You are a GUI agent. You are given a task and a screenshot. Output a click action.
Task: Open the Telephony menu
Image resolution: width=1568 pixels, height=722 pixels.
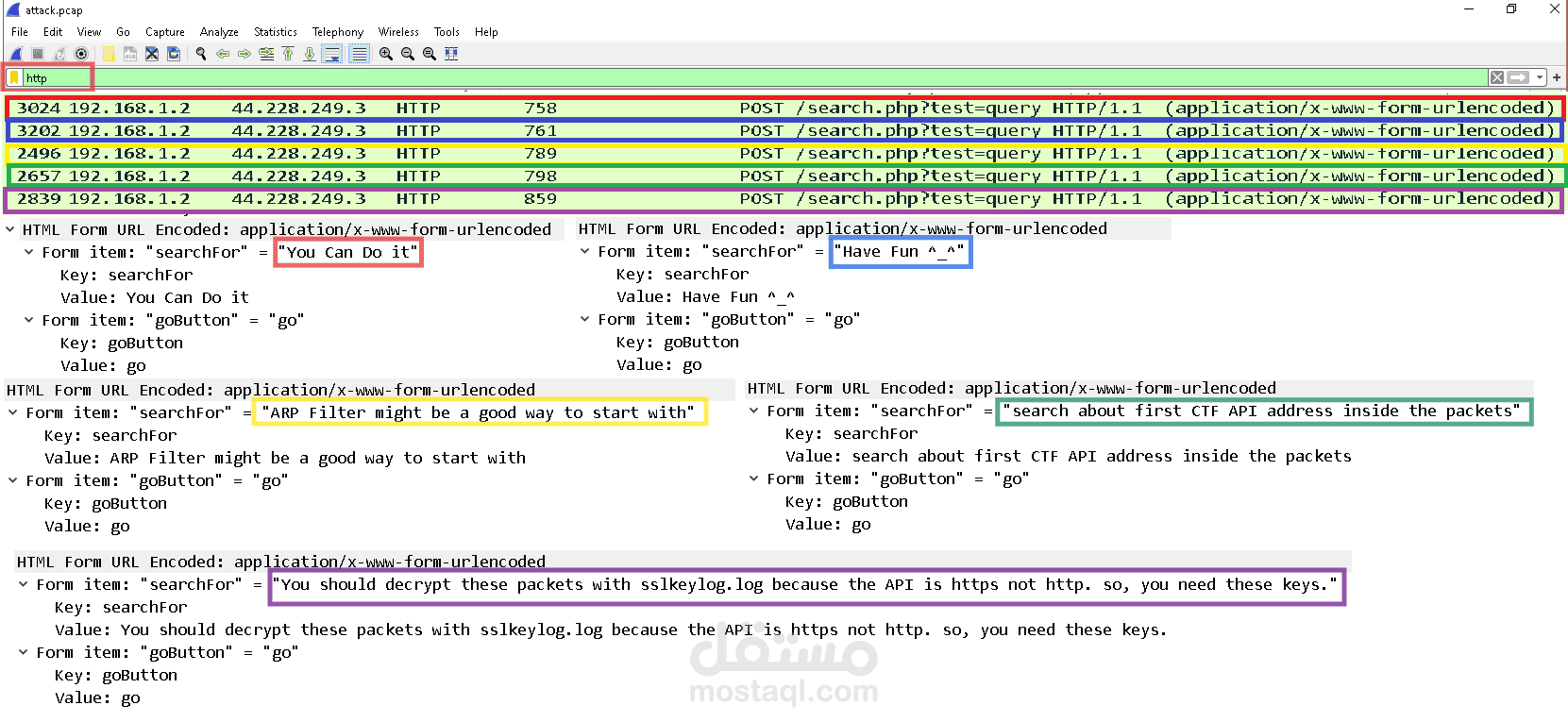(x=338, y=32)
